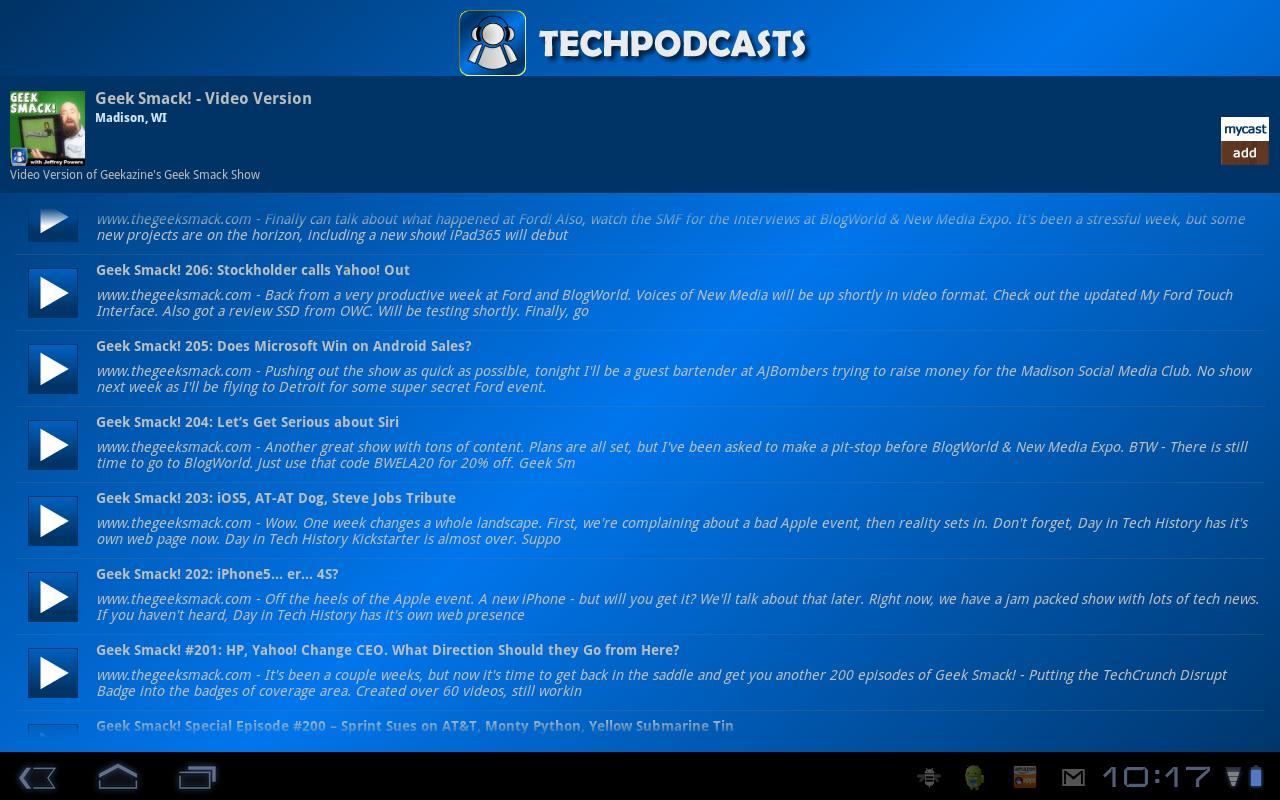Tap the Wi-Fi signal status icon
The width and height of the screenshot is (1280, 800).
coord(1233,777)
